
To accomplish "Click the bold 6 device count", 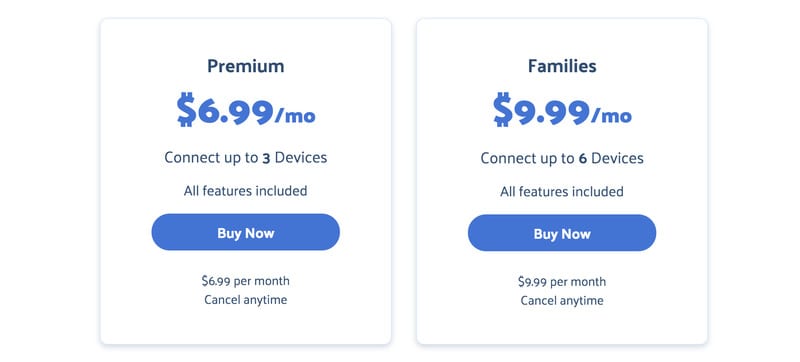I will click(583, 159).
